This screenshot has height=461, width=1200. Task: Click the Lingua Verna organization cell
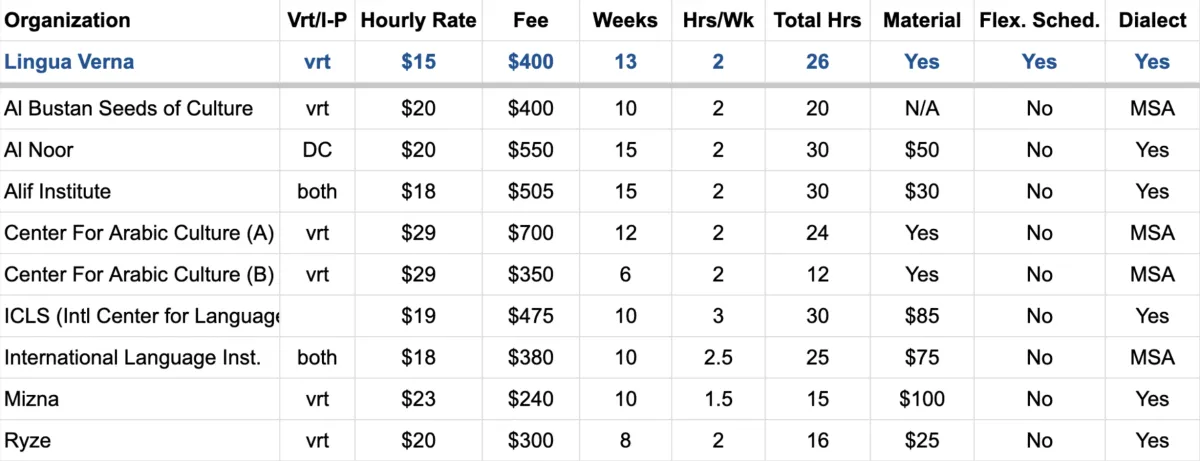coord(140,62)
